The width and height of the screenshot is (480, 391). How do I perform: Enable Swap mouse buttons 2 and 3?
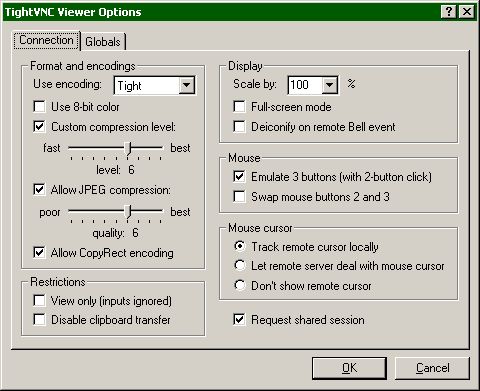click(239, 197)
